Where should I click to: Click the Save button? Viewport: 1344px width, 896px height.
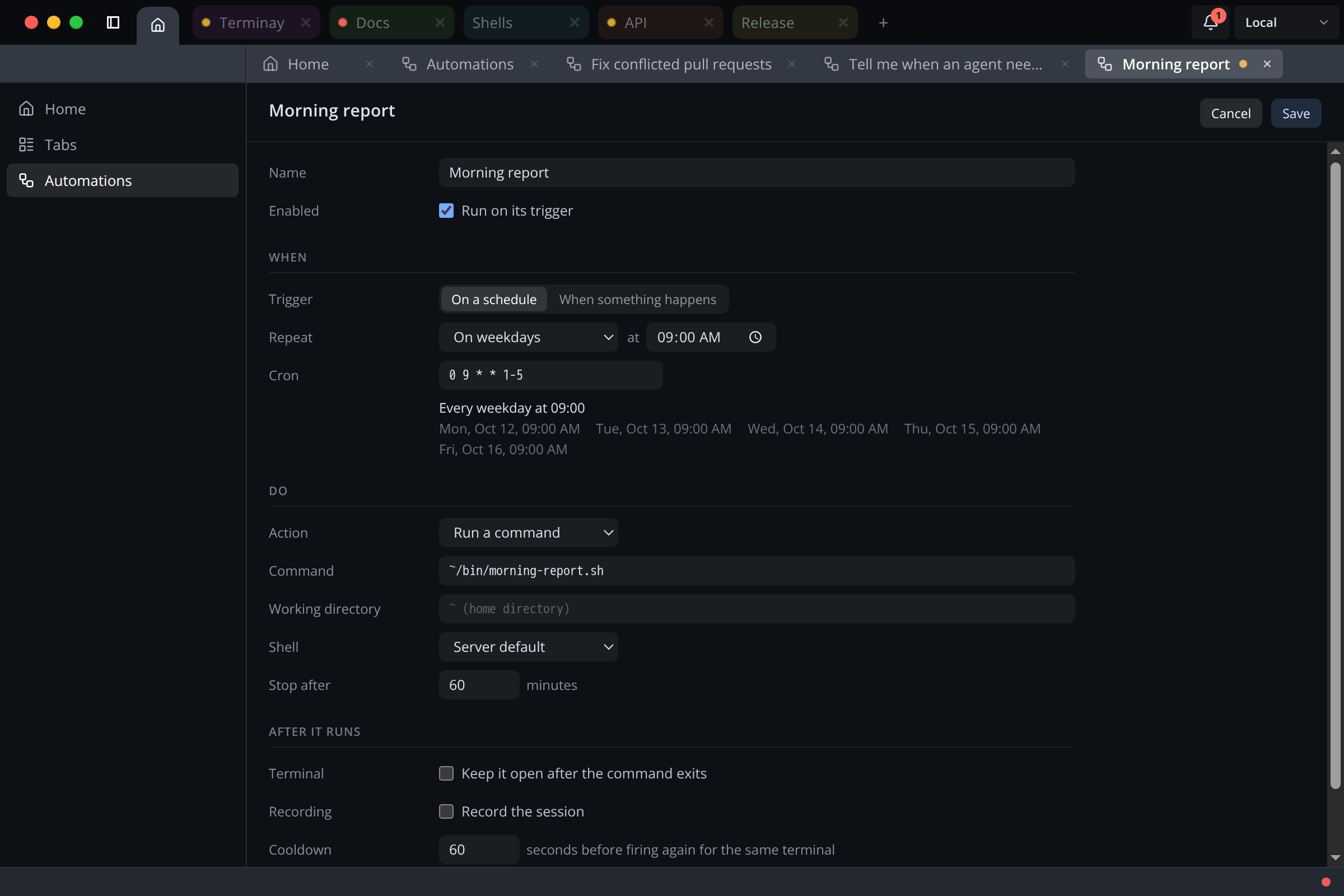(x=1296, y=113)
